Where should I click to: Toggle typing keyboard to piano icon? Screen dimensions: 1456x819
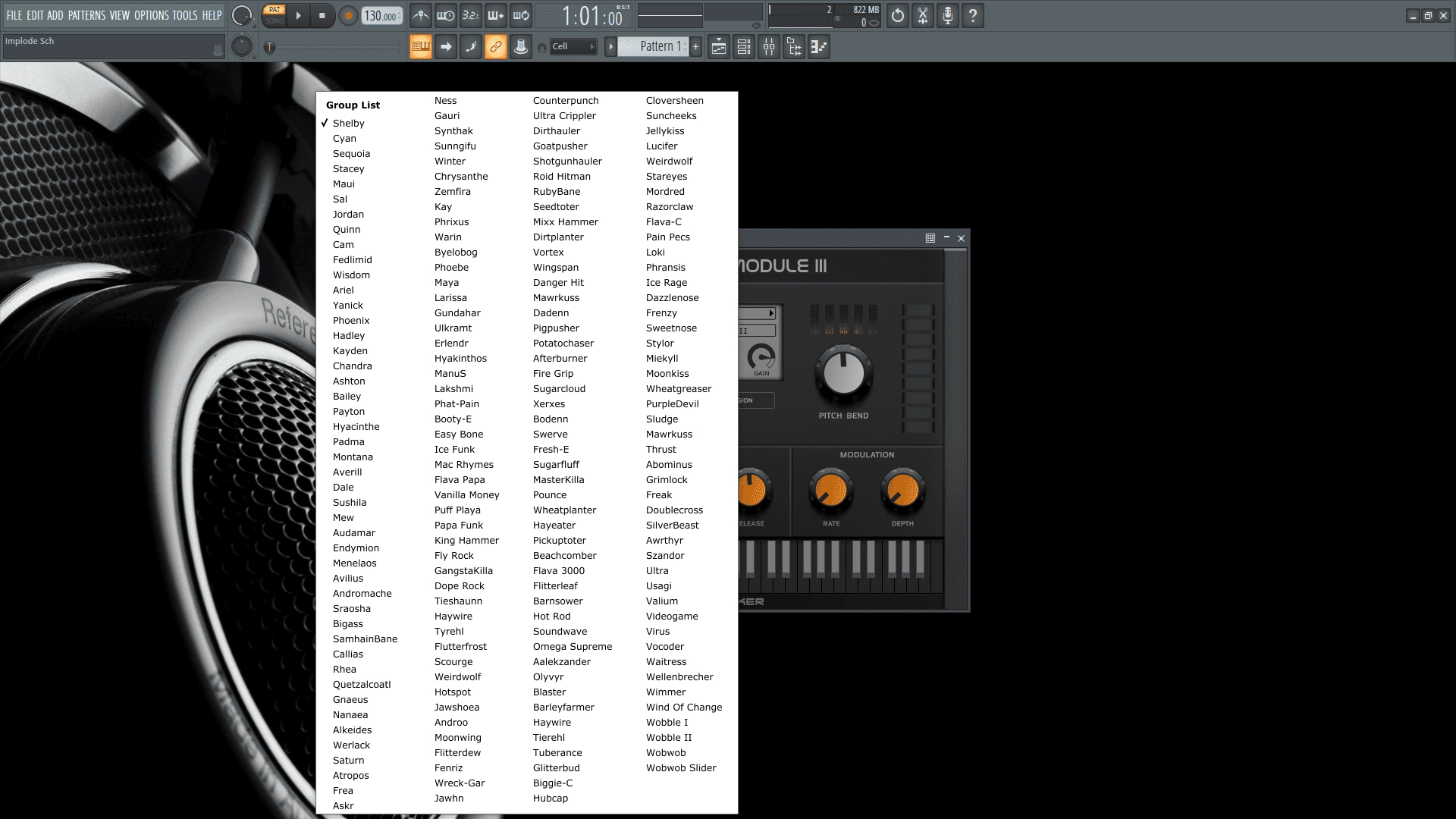(421, 47)
